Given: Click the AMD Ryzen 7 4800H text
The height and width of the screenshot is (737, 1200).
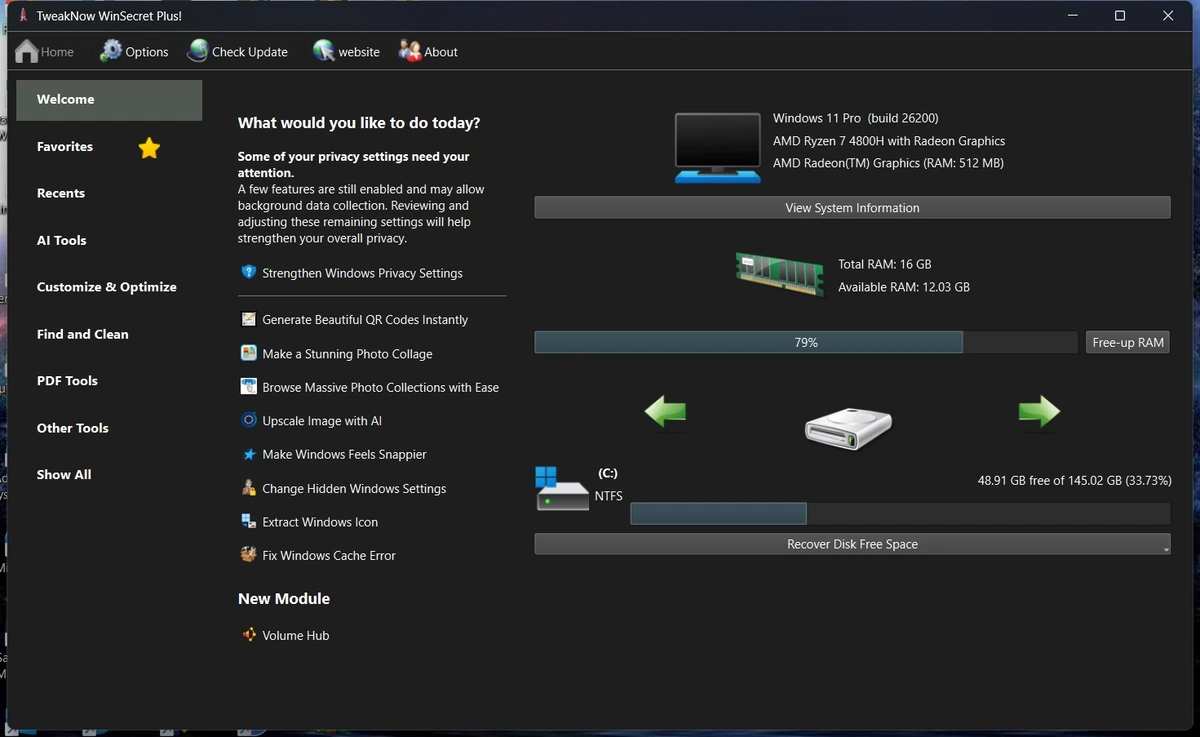Looking at the screenshot, I should point(889,141).
